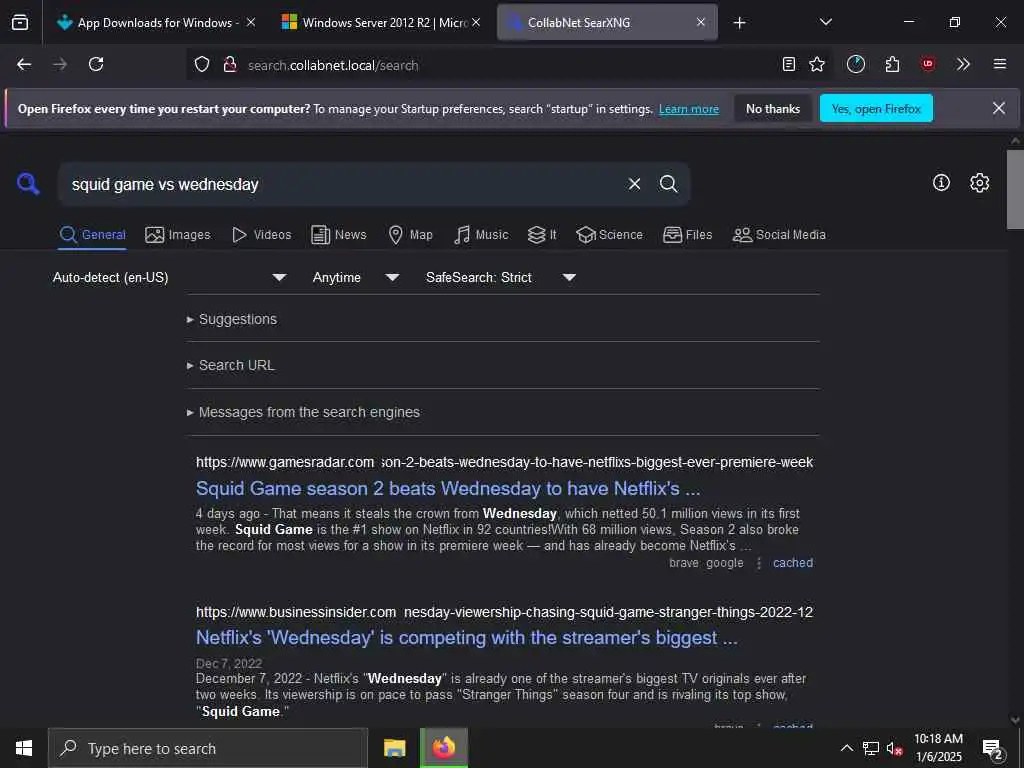The height and width of the screenshot is (768, 1024).
Task: Select the Images search category
Action: click(x=178, y=235)
